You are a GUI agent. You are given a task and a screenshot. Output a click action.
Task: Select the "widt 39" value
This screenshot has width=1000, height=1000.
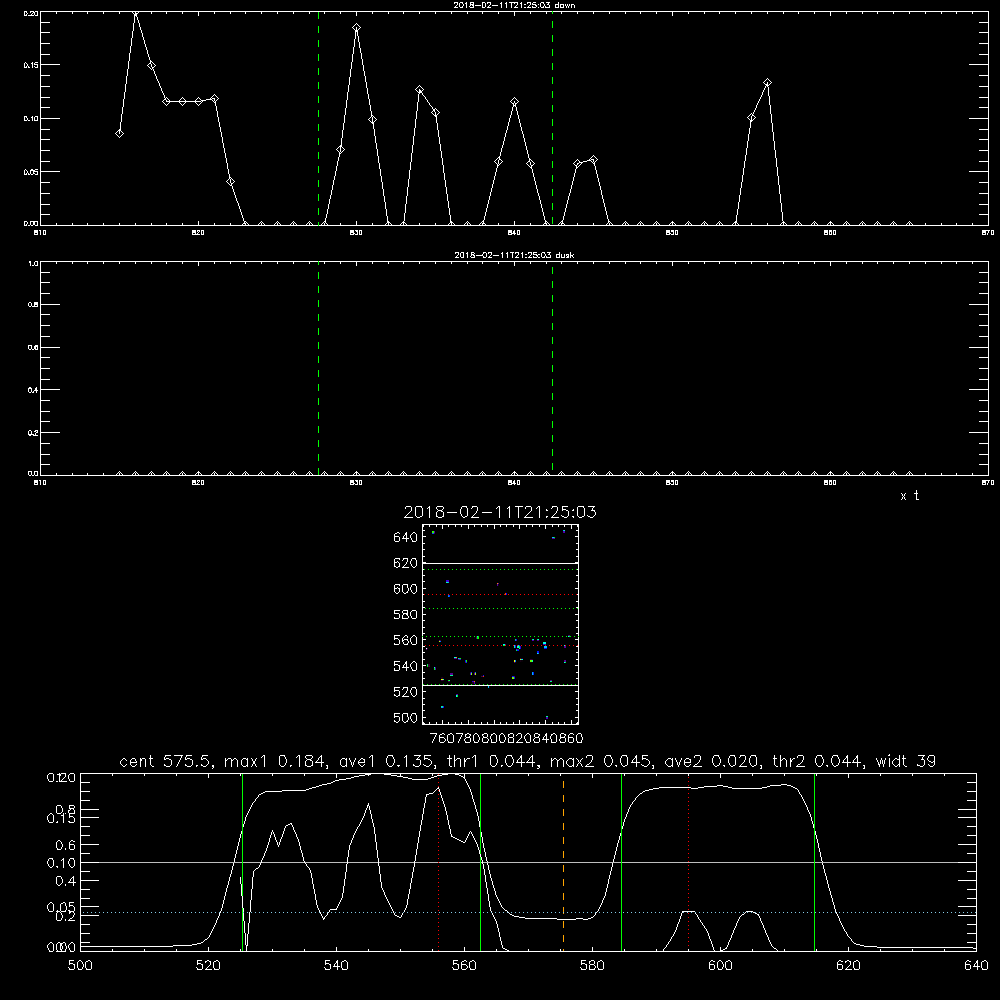906,761
